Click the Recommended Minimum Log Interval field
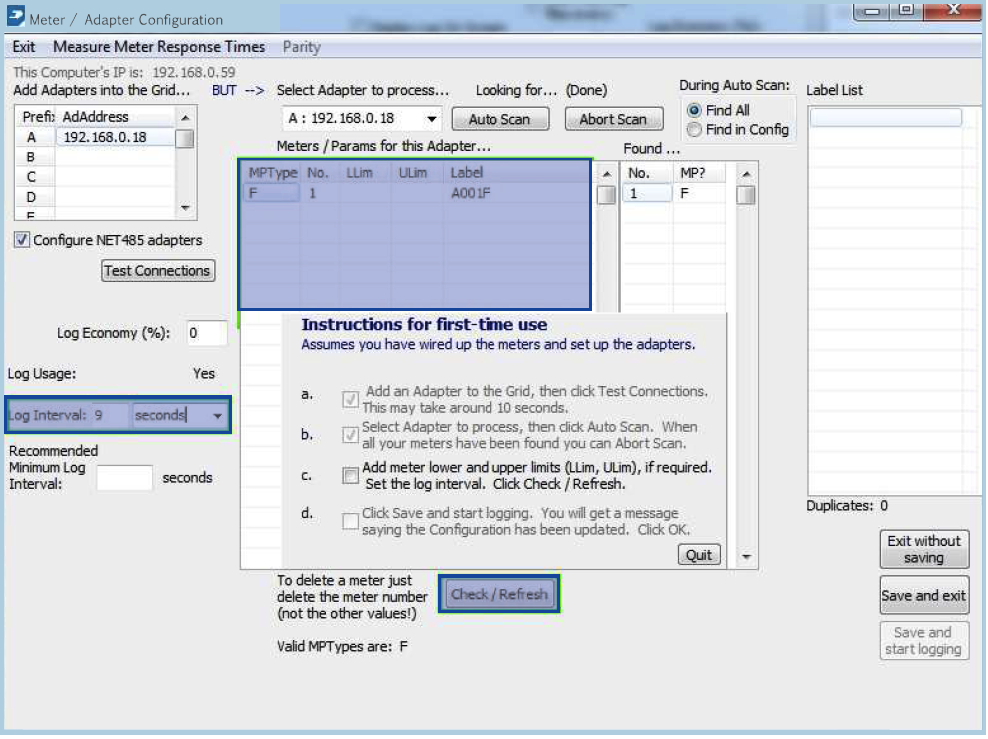Viewport: 988px width, 739px height. click(124, 478)
